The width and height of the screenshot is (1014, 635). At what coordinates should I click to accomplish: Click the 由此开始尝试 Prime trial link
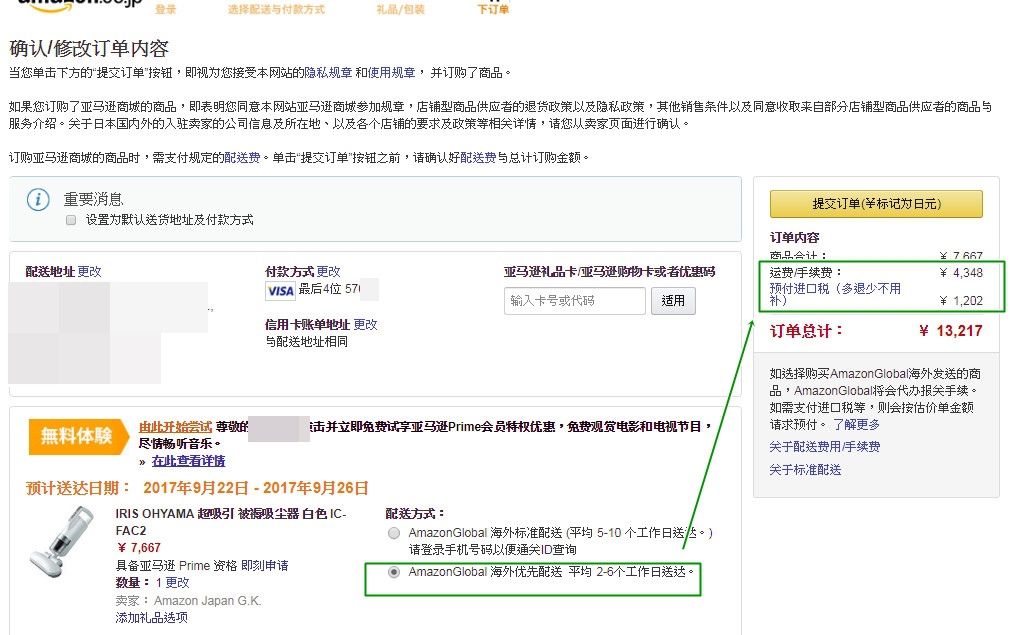pos(175,427)
